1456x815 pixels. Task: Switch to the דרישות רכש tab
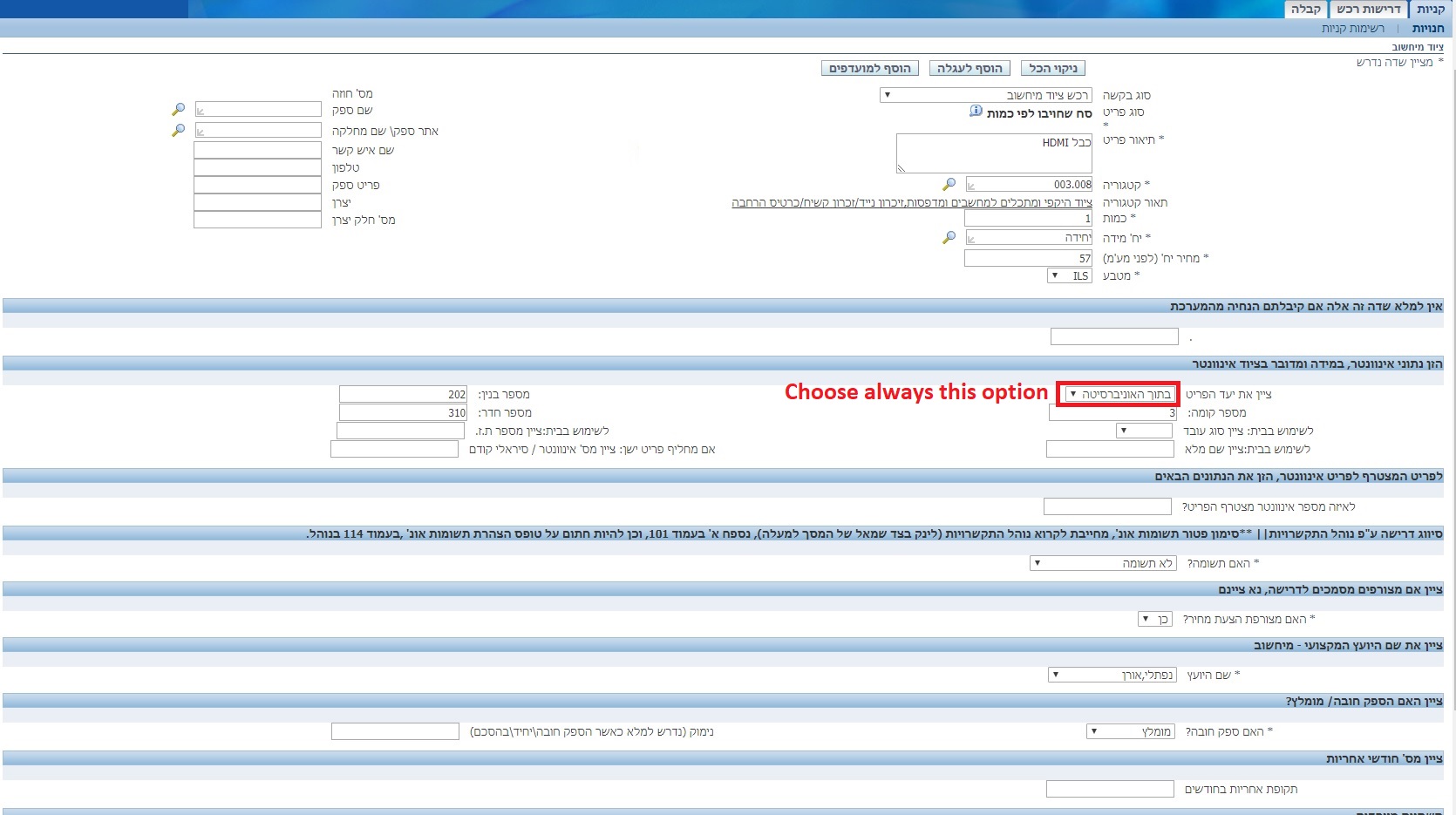[1368, 10]
